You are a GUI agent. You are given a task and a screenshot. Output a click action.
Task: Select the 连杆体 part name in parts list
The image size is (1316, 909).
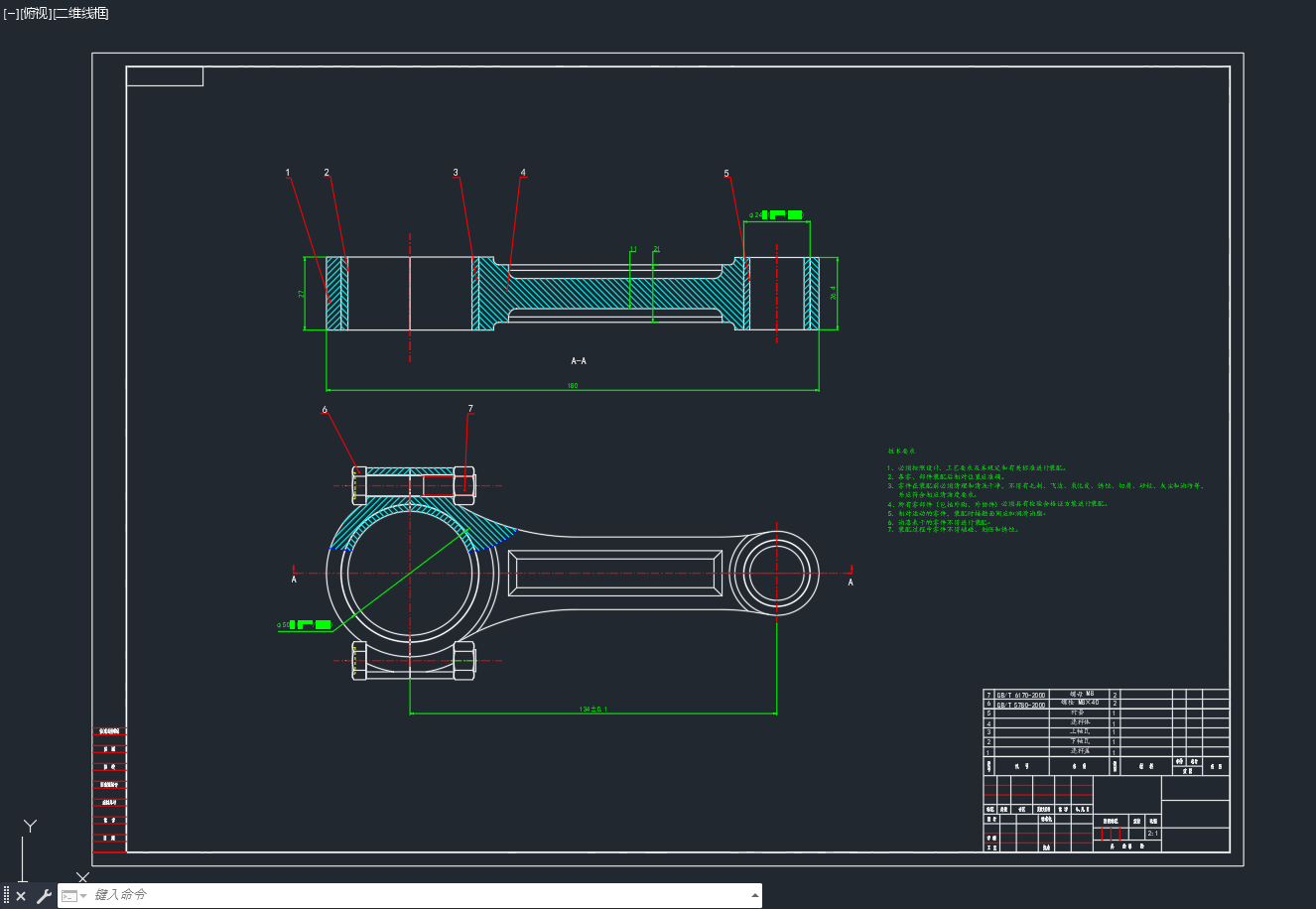click(x=1079, y=721)
